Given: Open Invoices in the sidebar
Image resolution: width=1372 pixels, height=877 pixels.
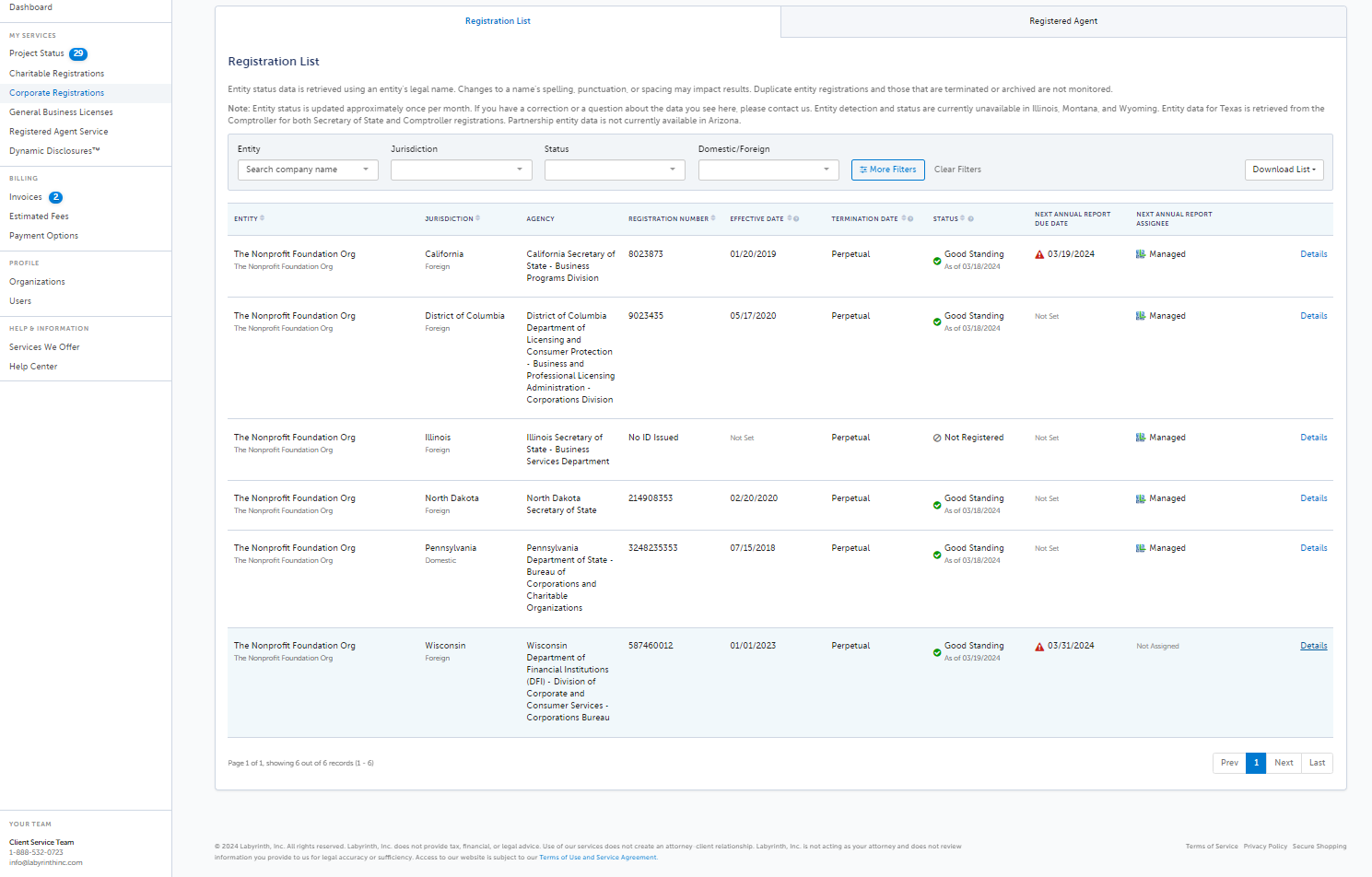Looking at the screenshot, I should click(x=26, y=197).
